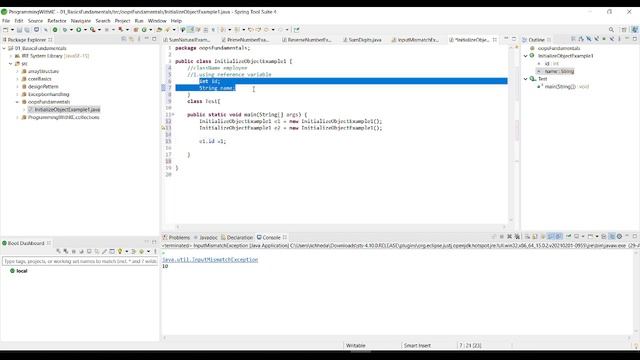Click the Boot Dashboard filter text field
This screenshot has width=640, height=360.
click(80, 261)
